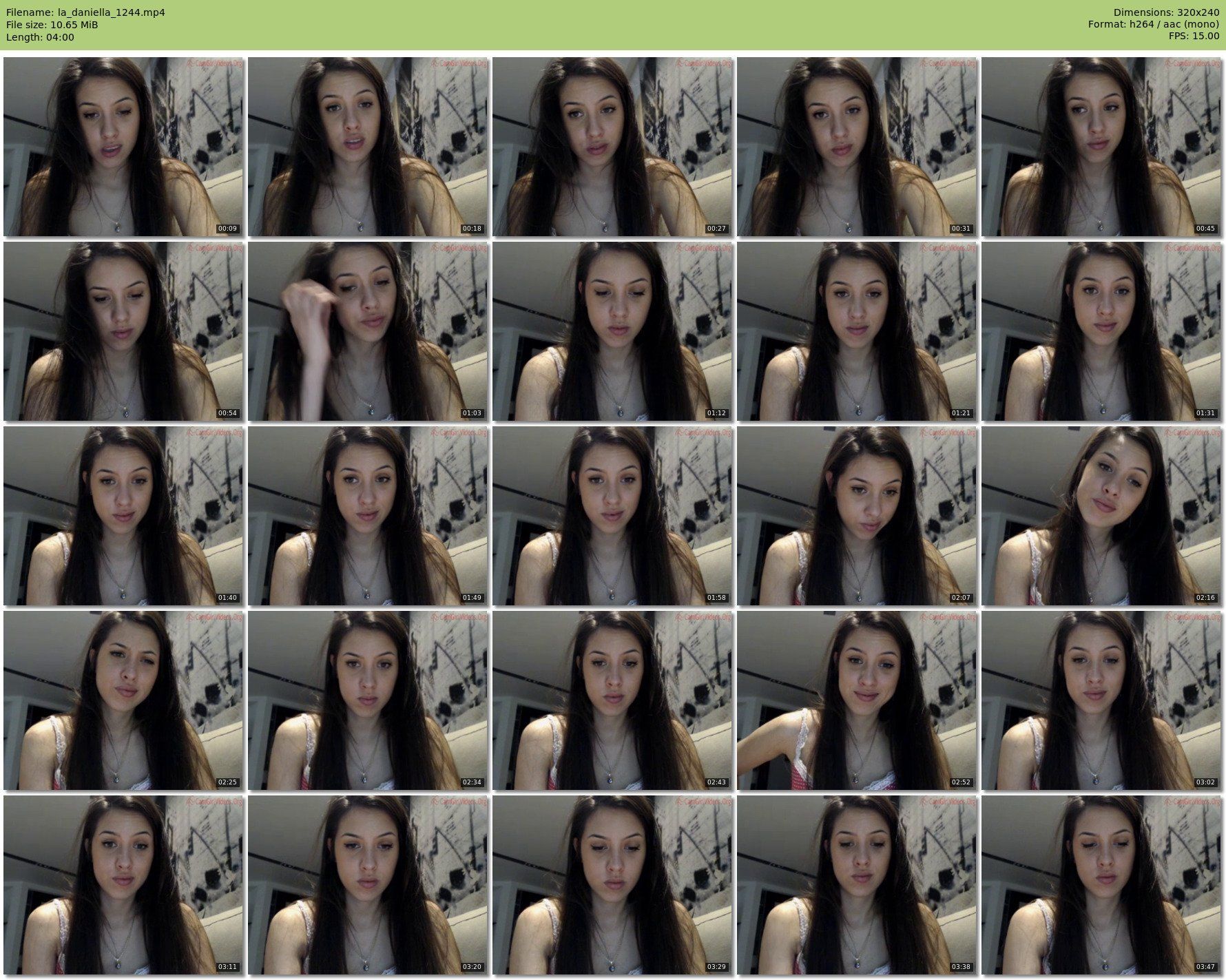The image size is (1226, 980).
Task: Select the thumbnail at 03:11
Action: tap(123, 885)
